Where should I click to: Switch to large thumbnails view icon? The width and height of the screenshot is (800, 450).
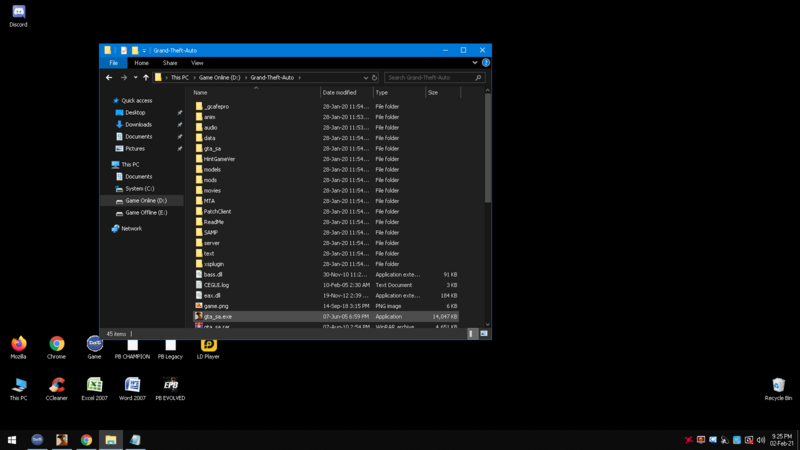(484, 334)
